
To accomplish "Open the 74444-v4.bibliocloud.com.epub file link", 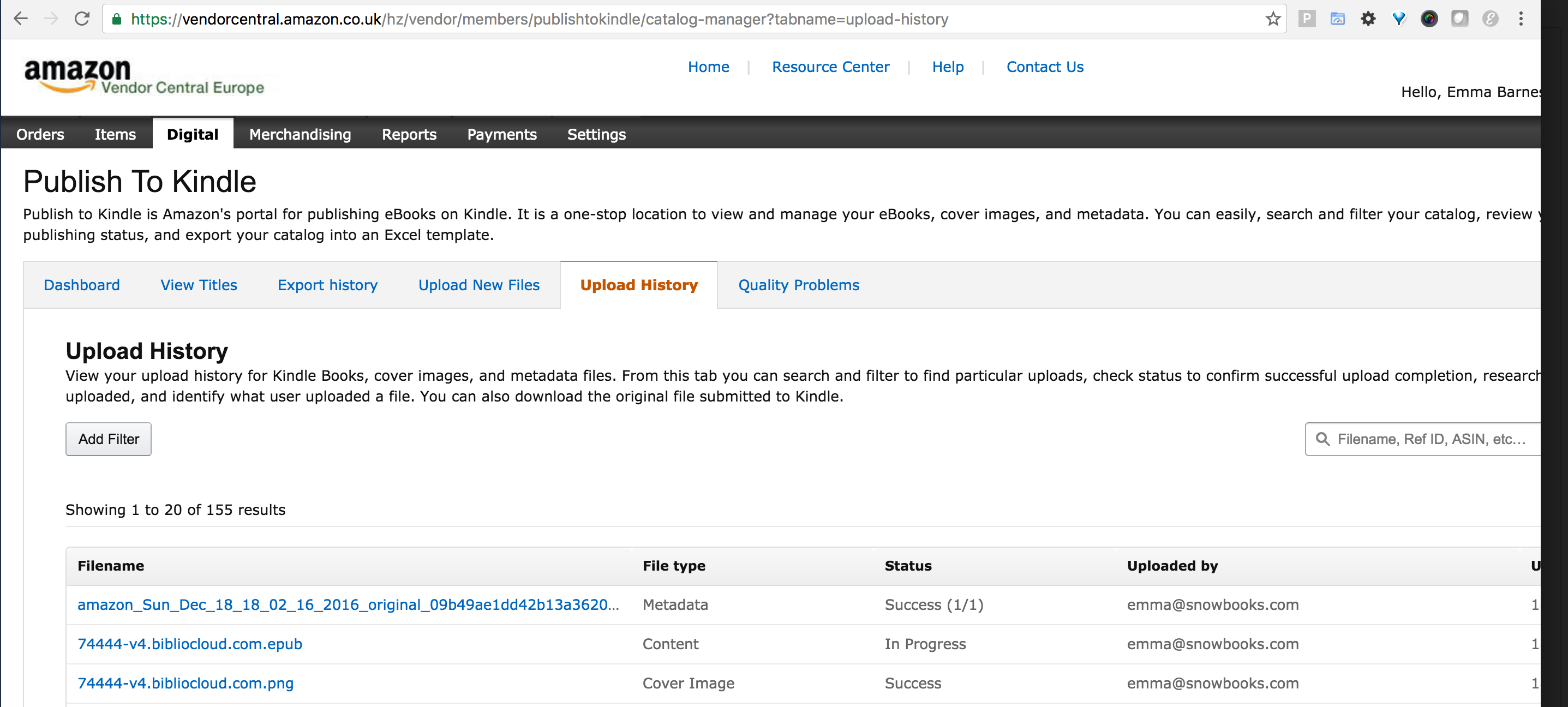I will pos(189,644).
